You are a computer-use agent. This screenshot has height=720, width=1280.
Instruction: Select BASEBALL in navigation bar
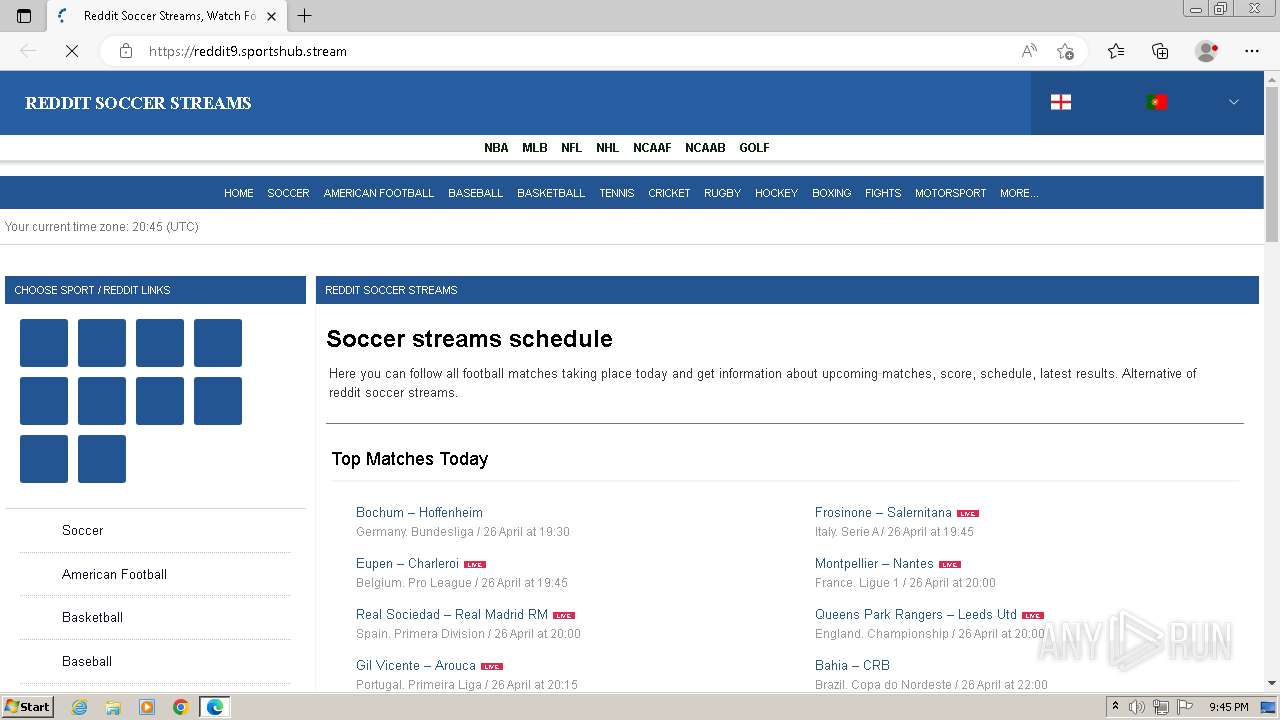click(475, 193)
